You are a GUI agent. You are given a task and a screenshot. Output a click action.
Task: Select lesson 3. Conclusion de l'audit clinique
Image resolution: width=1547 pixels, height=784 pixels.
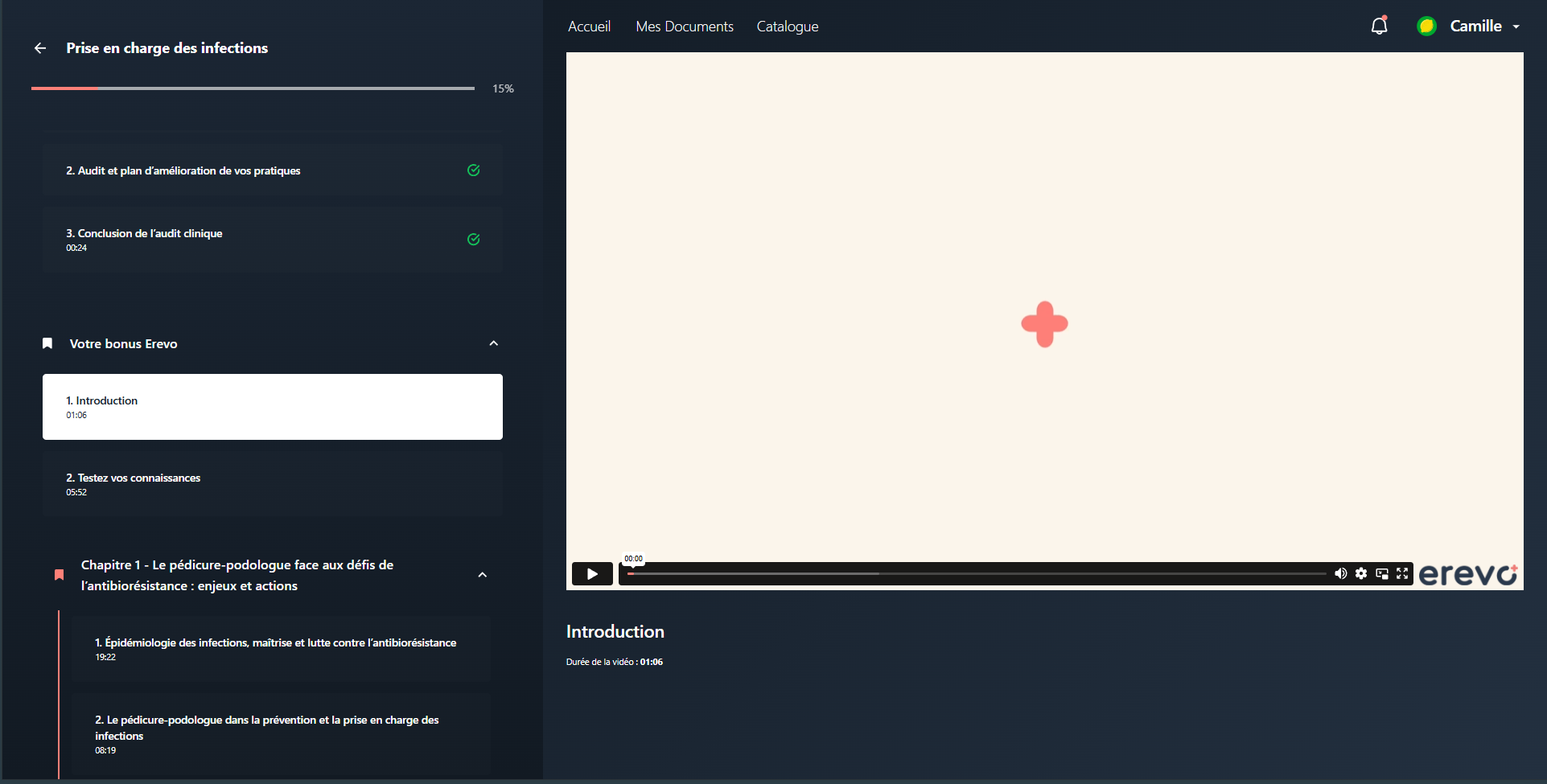tap(273, 240)
